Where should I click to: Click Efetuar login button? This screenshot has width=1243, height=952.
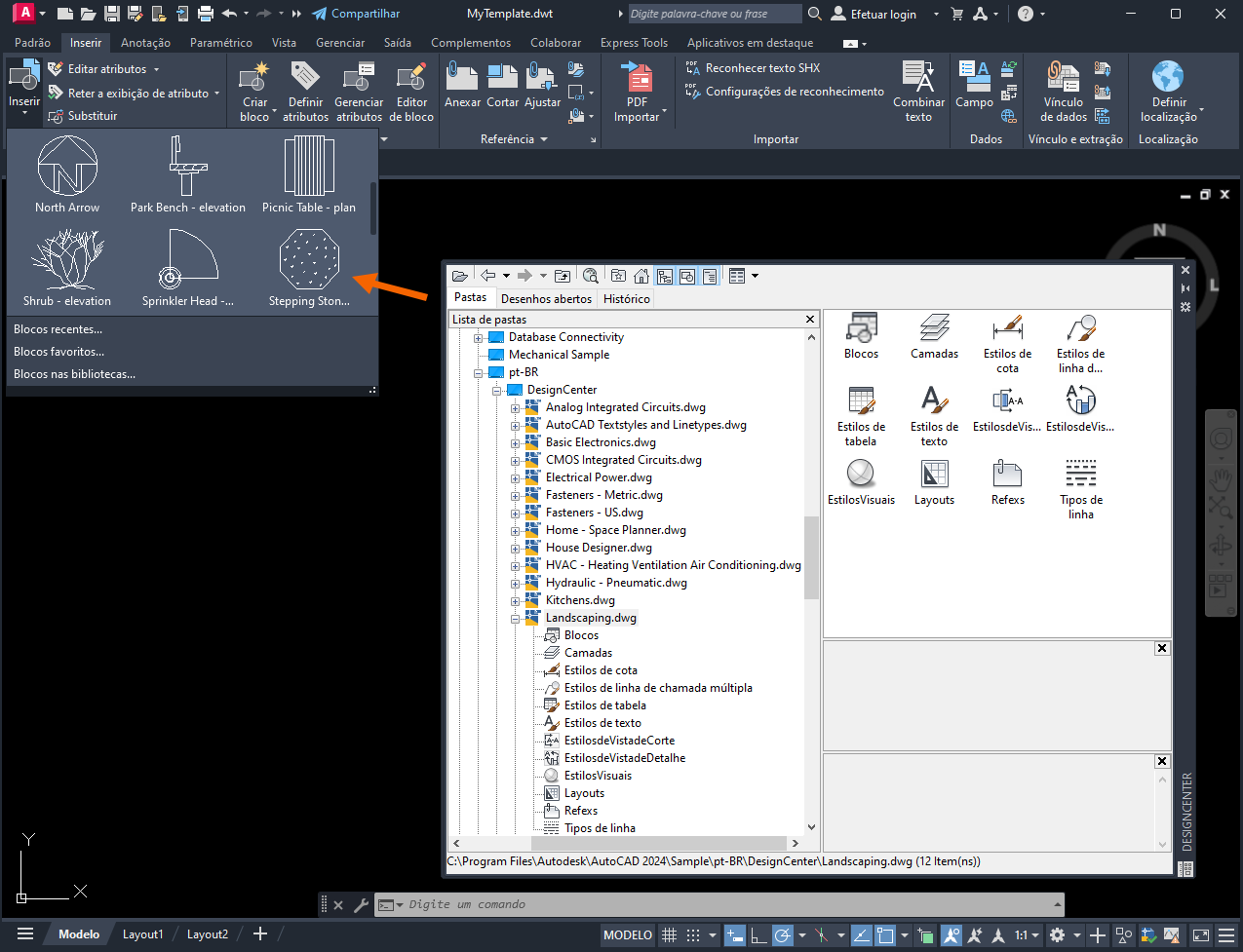(x=874, y=14)
